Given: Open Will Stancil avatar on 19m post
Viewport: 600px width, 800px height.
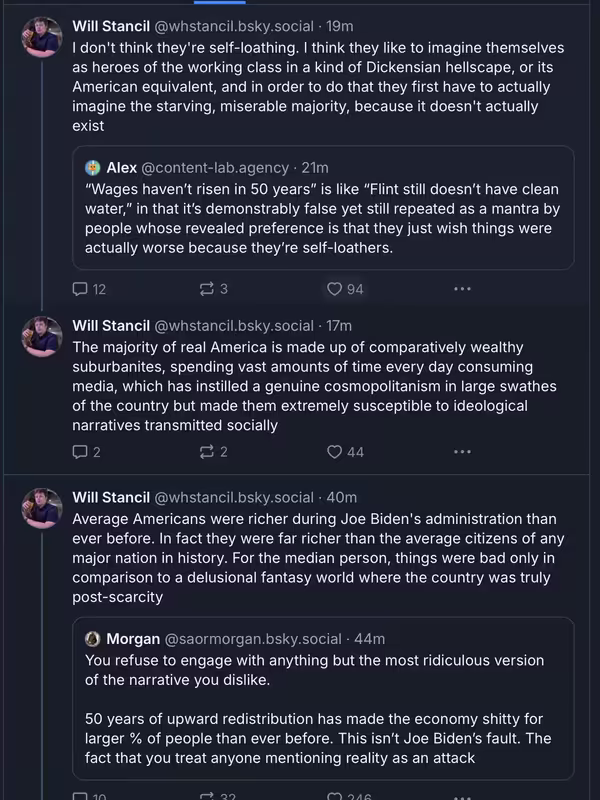Looking at the screenshot, I should (42, 37).
